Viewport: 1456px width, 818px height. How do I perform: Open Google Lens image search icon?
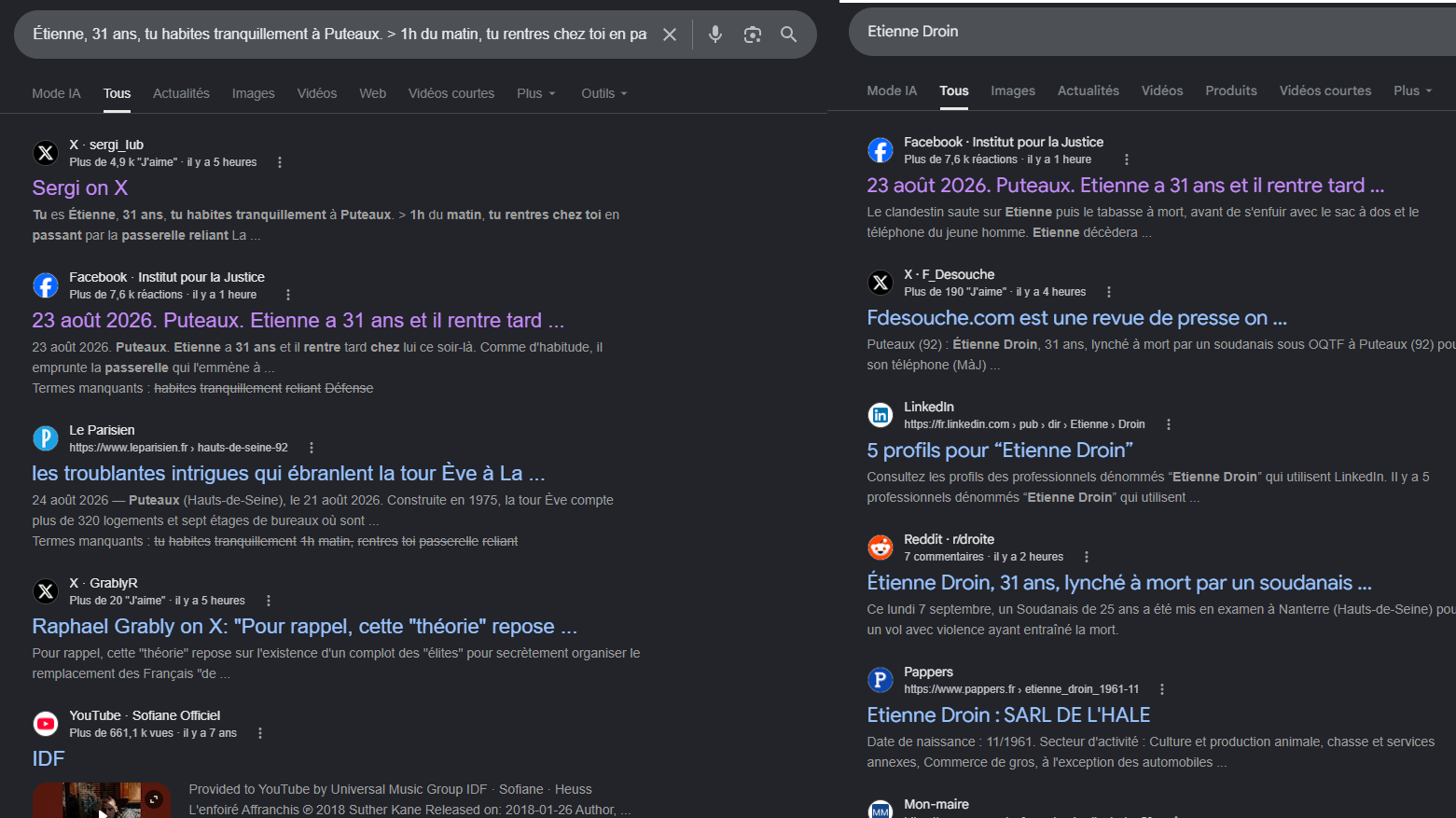coord(752,35)
